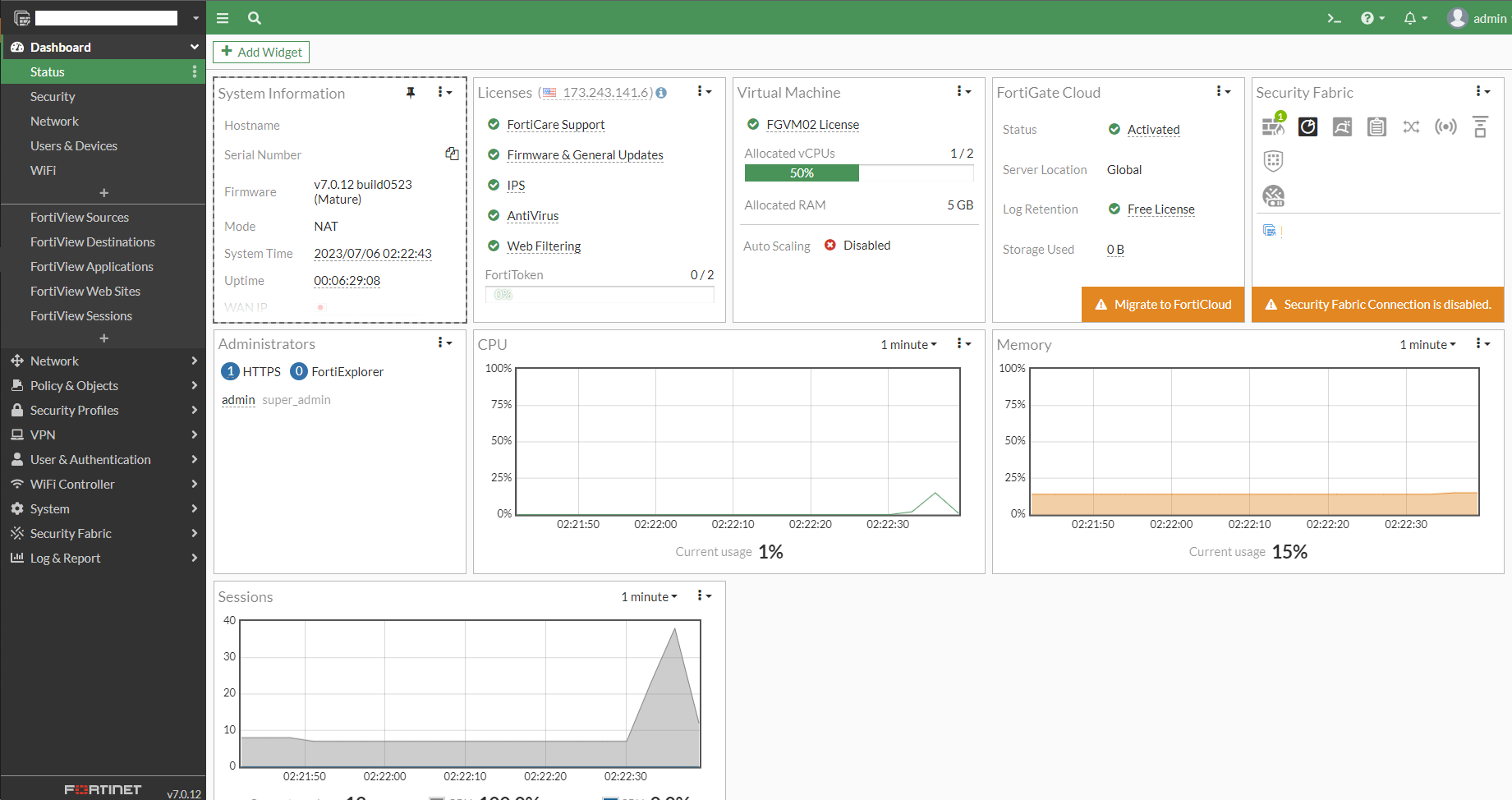Open Memory widget options menu

point(1482,344)
